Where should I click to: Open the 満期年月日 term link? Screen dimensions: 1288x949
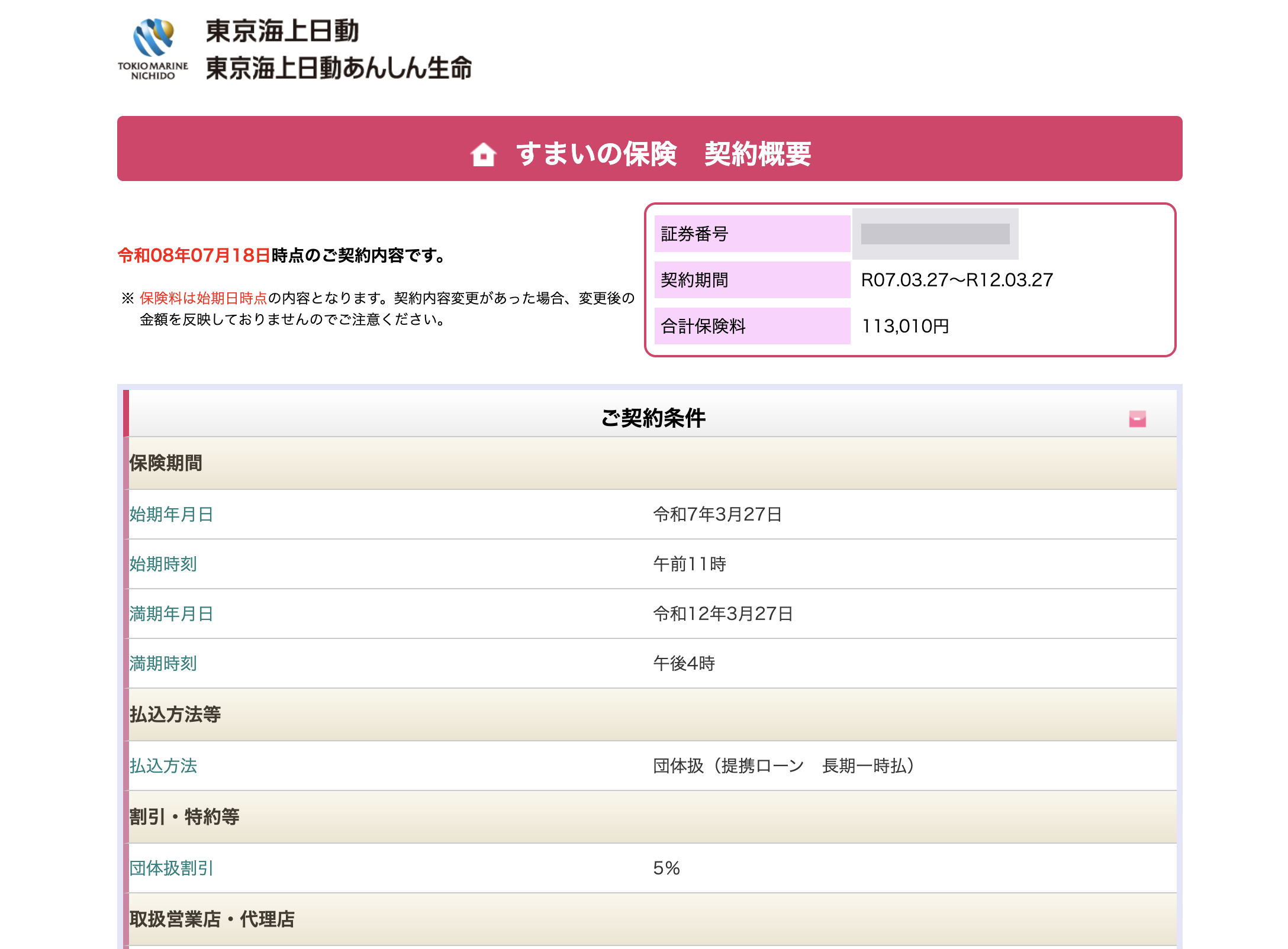point(171,614)
